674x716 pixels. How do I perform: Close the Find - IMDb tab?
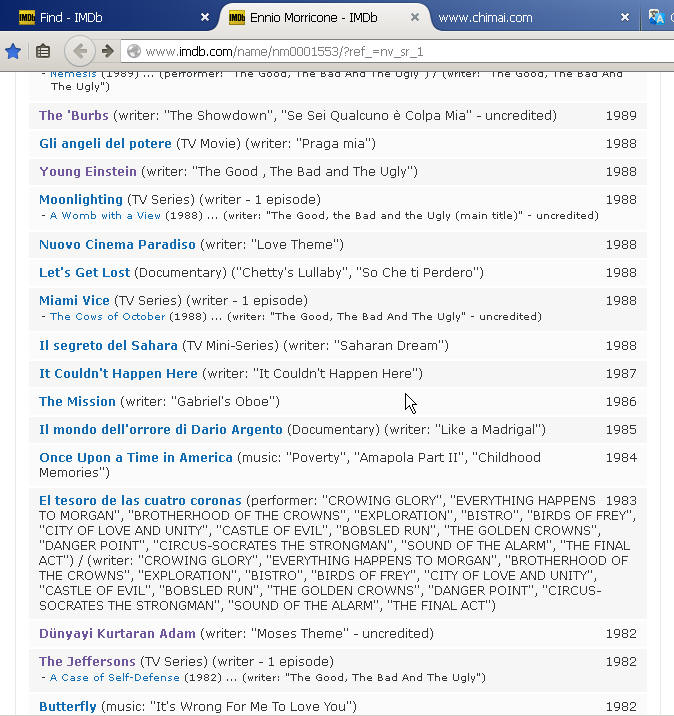tap(205, 17)
